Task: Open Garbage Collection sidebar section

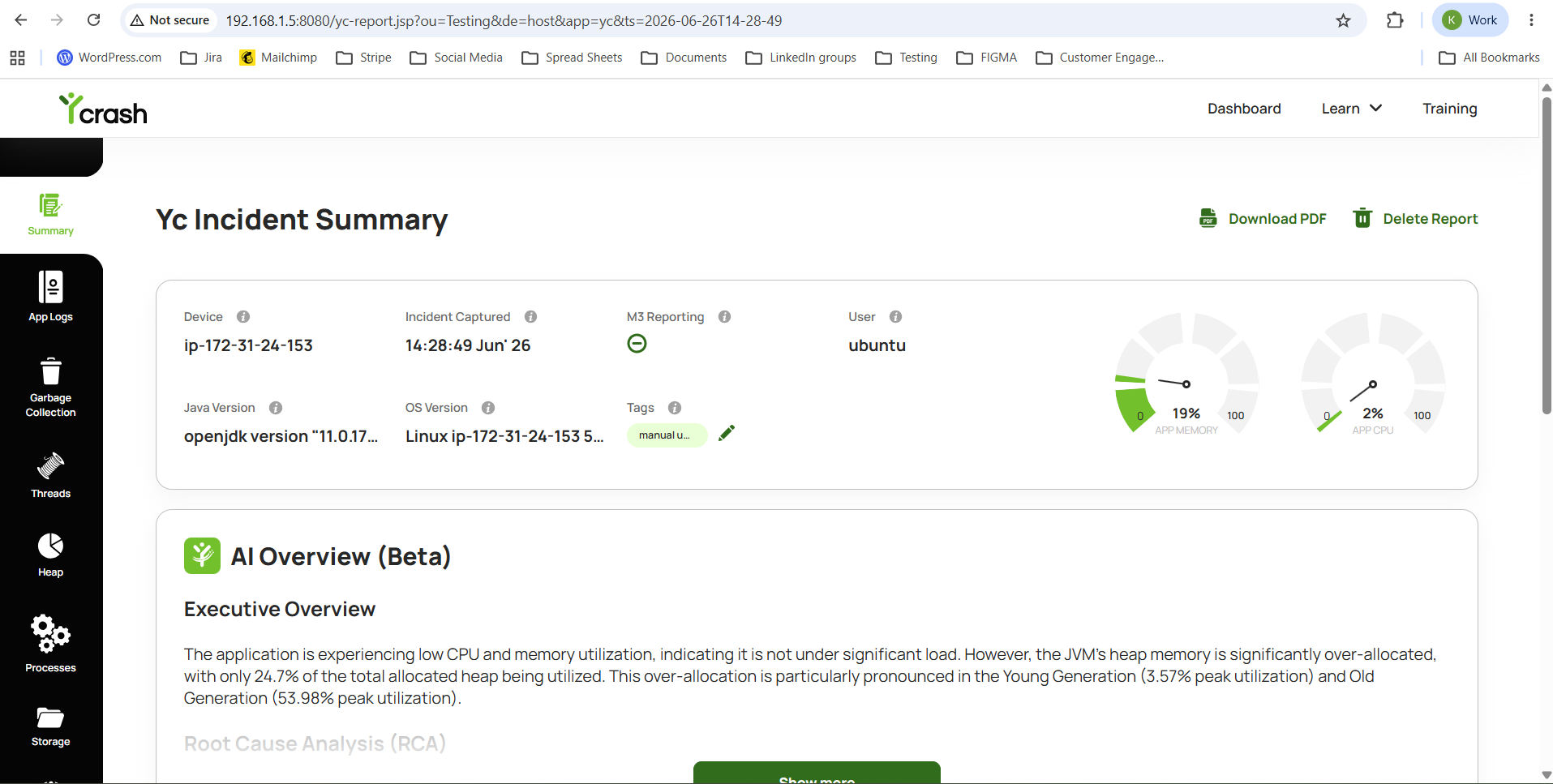Action: pos(50,388)
